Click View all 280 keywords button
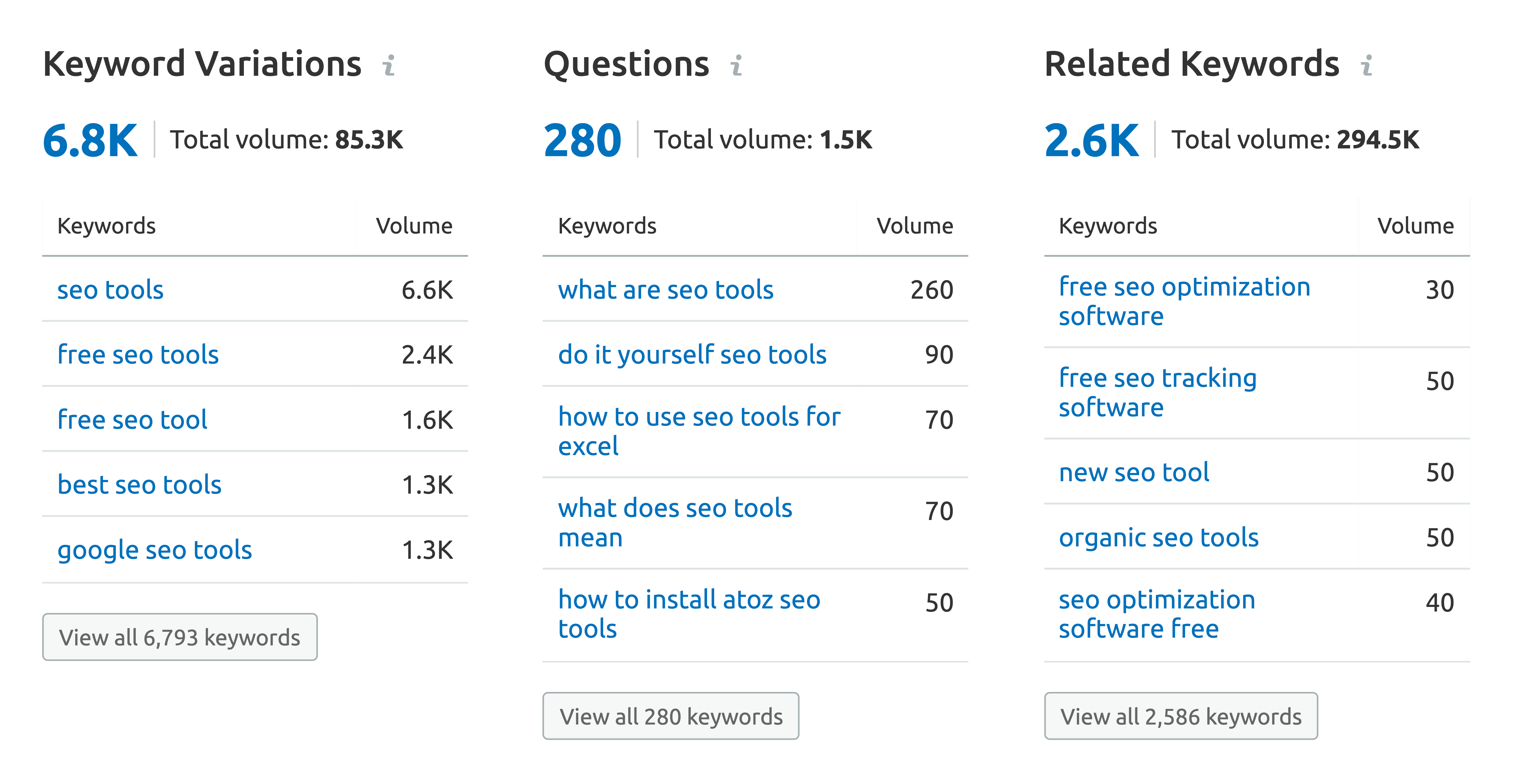Image resolution: width=1515 pixels, height=784 pixels. (x=671, y=716)
